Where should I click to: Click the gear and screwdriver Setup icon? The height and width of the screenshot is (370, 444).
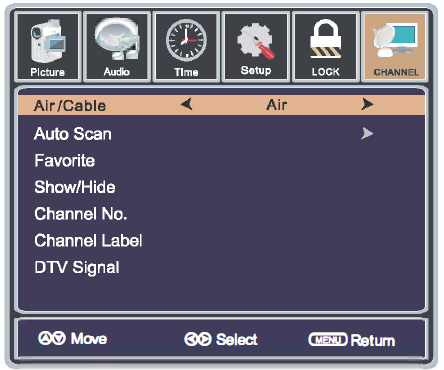point(256,41)
